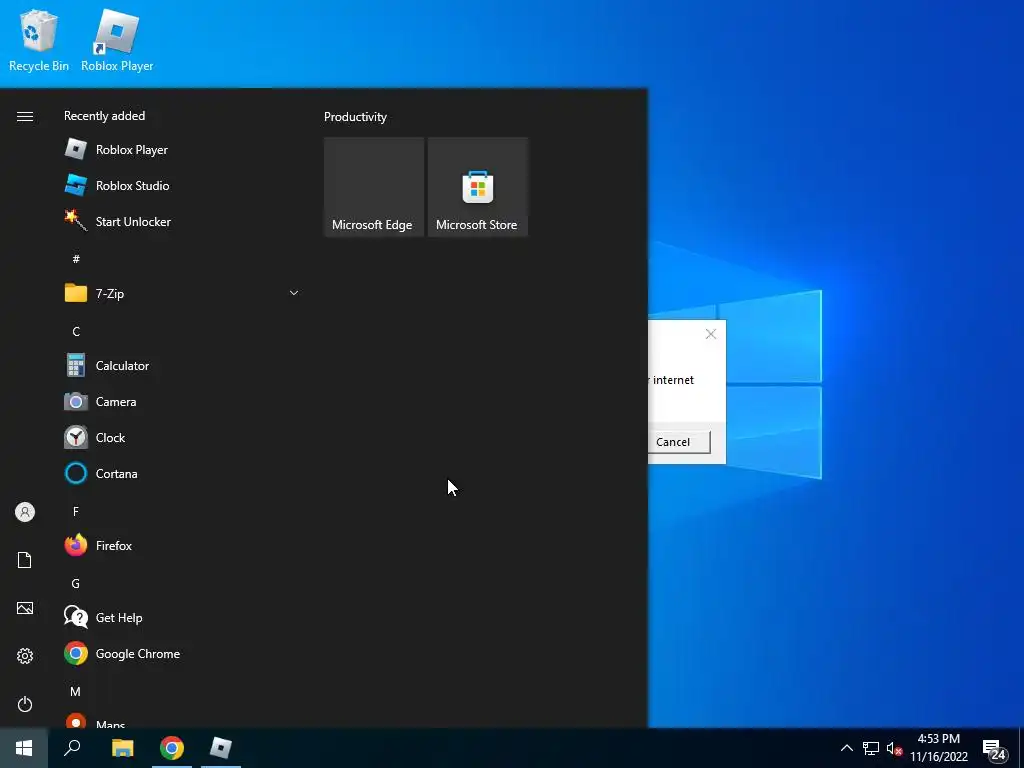Open Settings gear in Start sidebar
1024x768 pixels.
(x=25, y=656)
